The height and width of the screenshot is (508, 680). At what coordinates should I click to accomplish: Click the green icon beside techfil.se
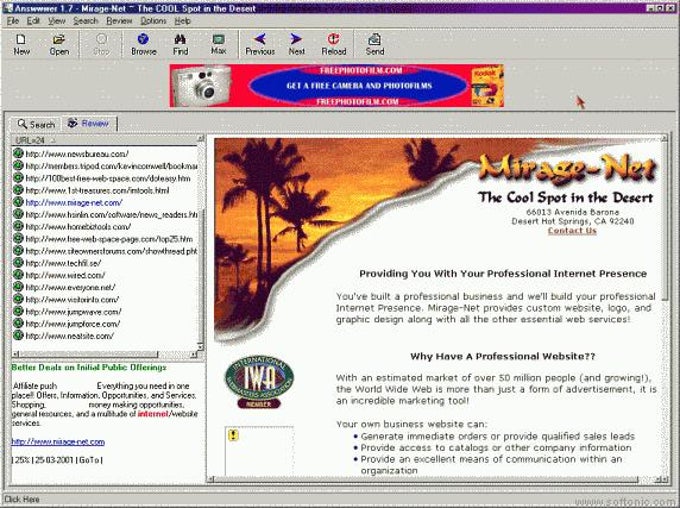coord(18,262)
